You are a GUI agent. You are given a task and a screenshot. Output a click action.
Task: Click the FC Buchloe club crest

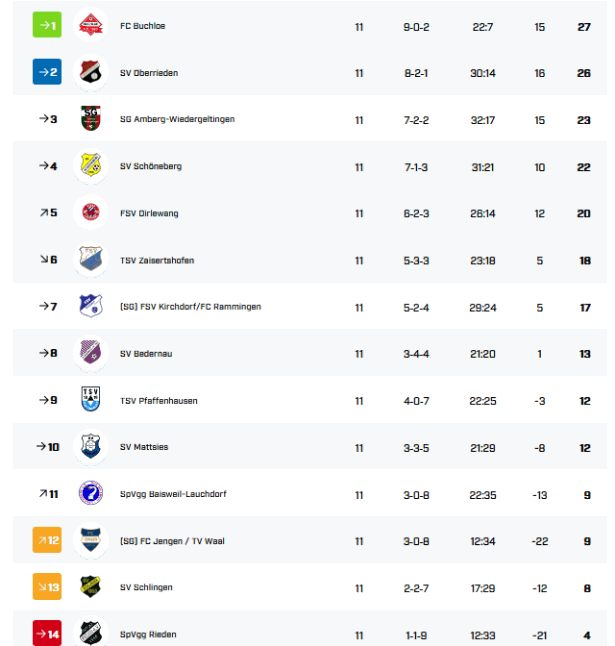click(91, 26)
